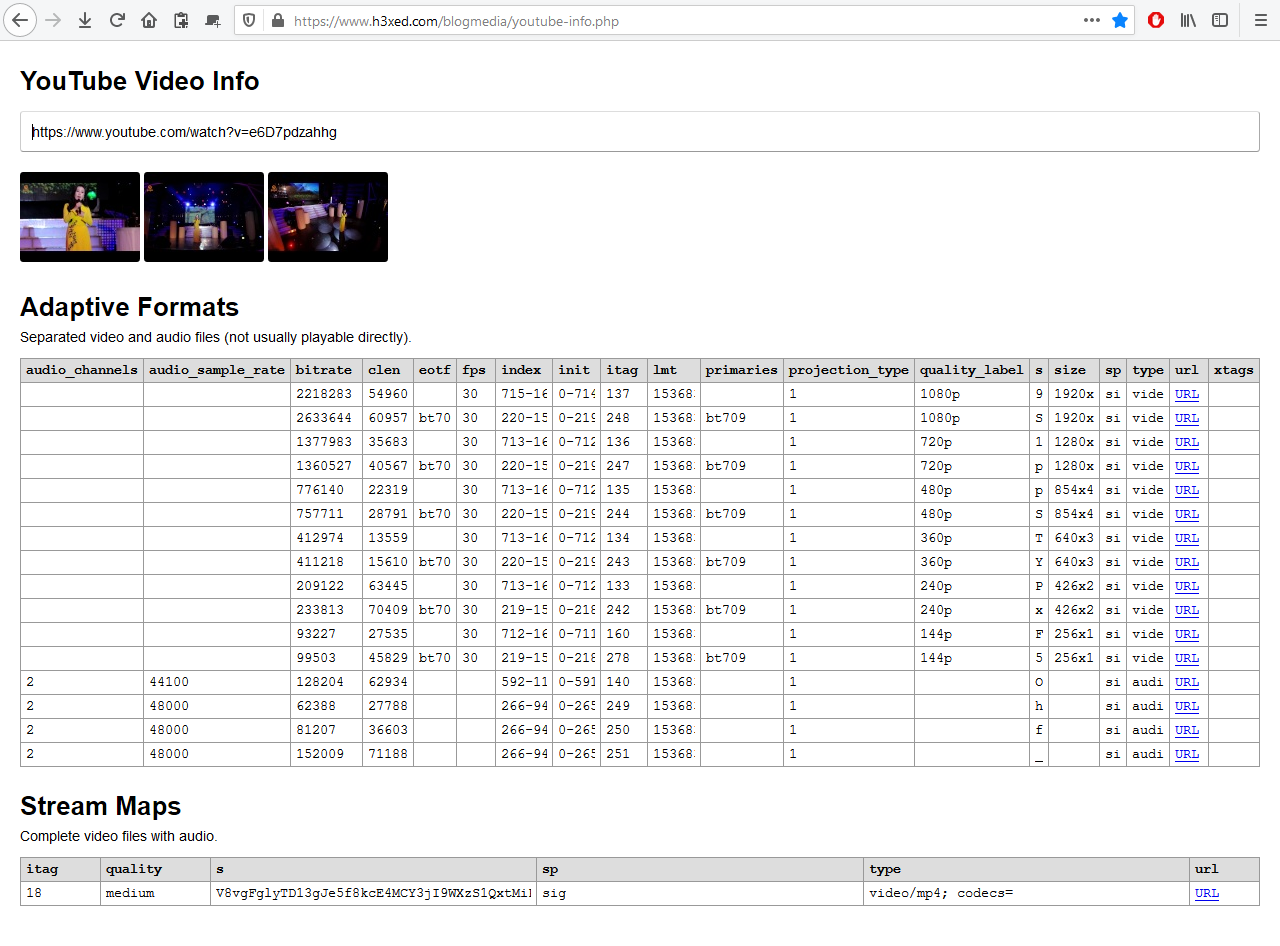Select the sample rate value 44100
1280x946 pixels.
pyautogui.click(x=169, y=682)
